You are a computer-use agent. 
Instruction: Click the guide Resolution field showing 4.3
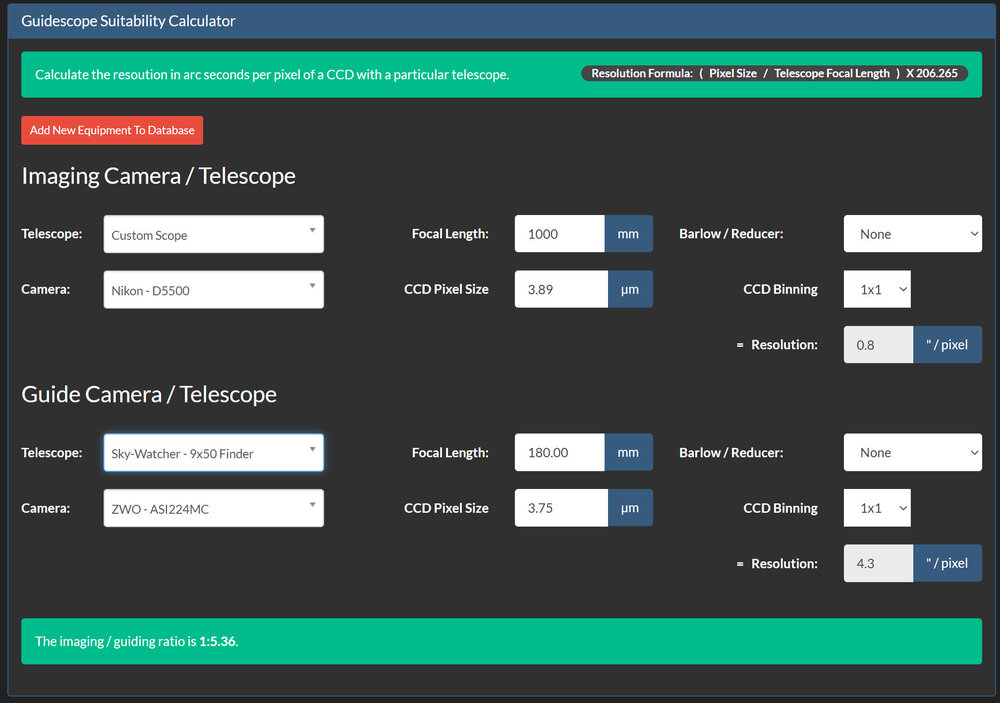point(878,563)
